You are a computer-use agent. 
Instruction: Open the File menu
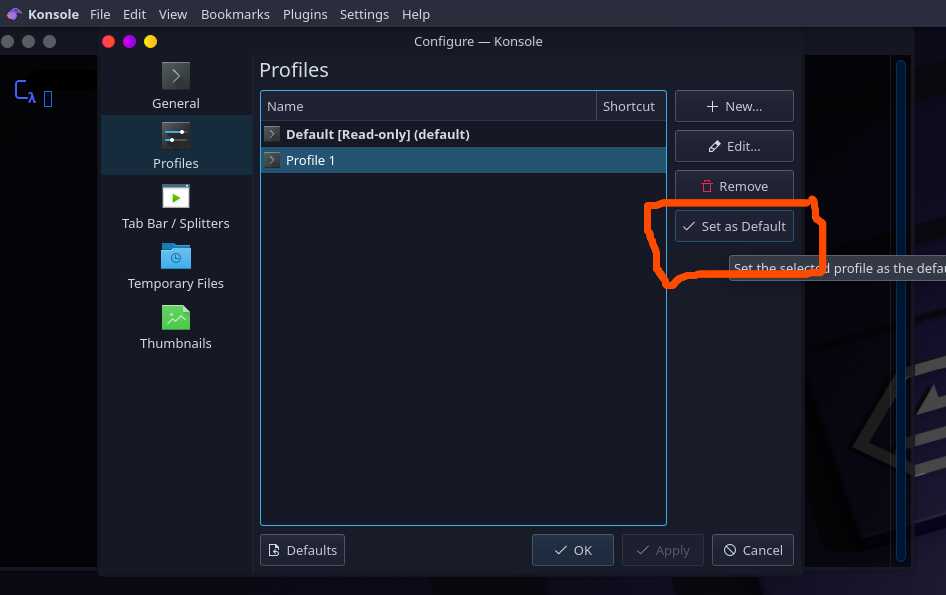pyautogui.click(x=100, y=14)
